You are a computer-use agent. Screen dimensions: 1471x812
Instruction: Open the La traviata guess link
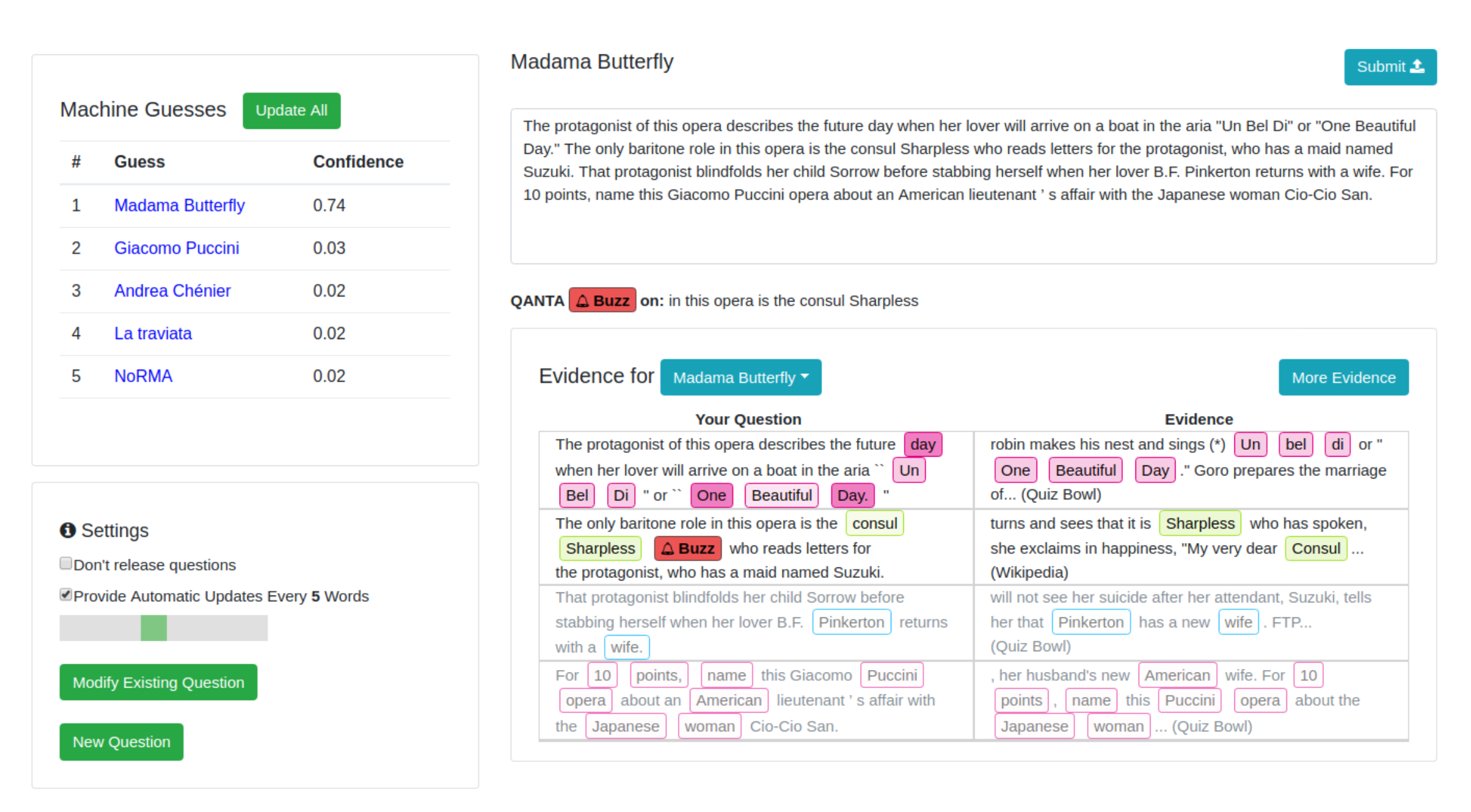(153, 333)
